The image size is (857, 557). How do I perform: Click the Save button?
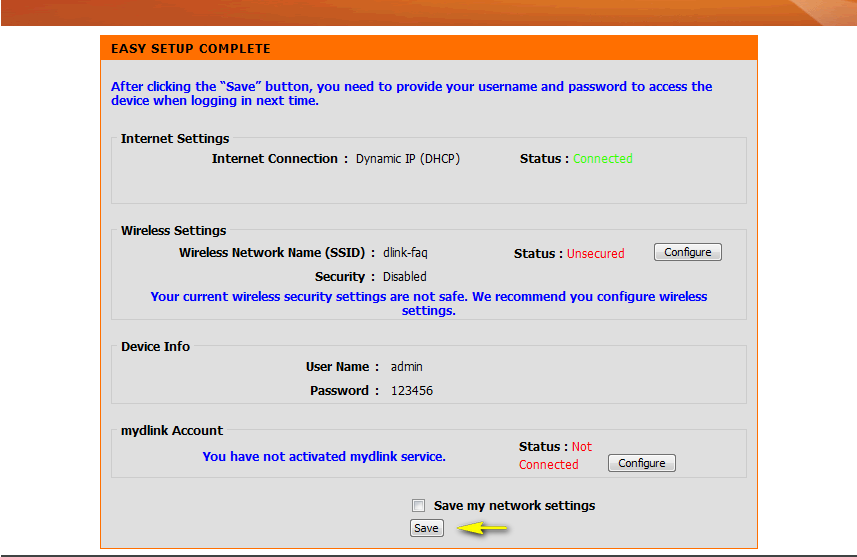pyautogui.click(x=426, y=528)
